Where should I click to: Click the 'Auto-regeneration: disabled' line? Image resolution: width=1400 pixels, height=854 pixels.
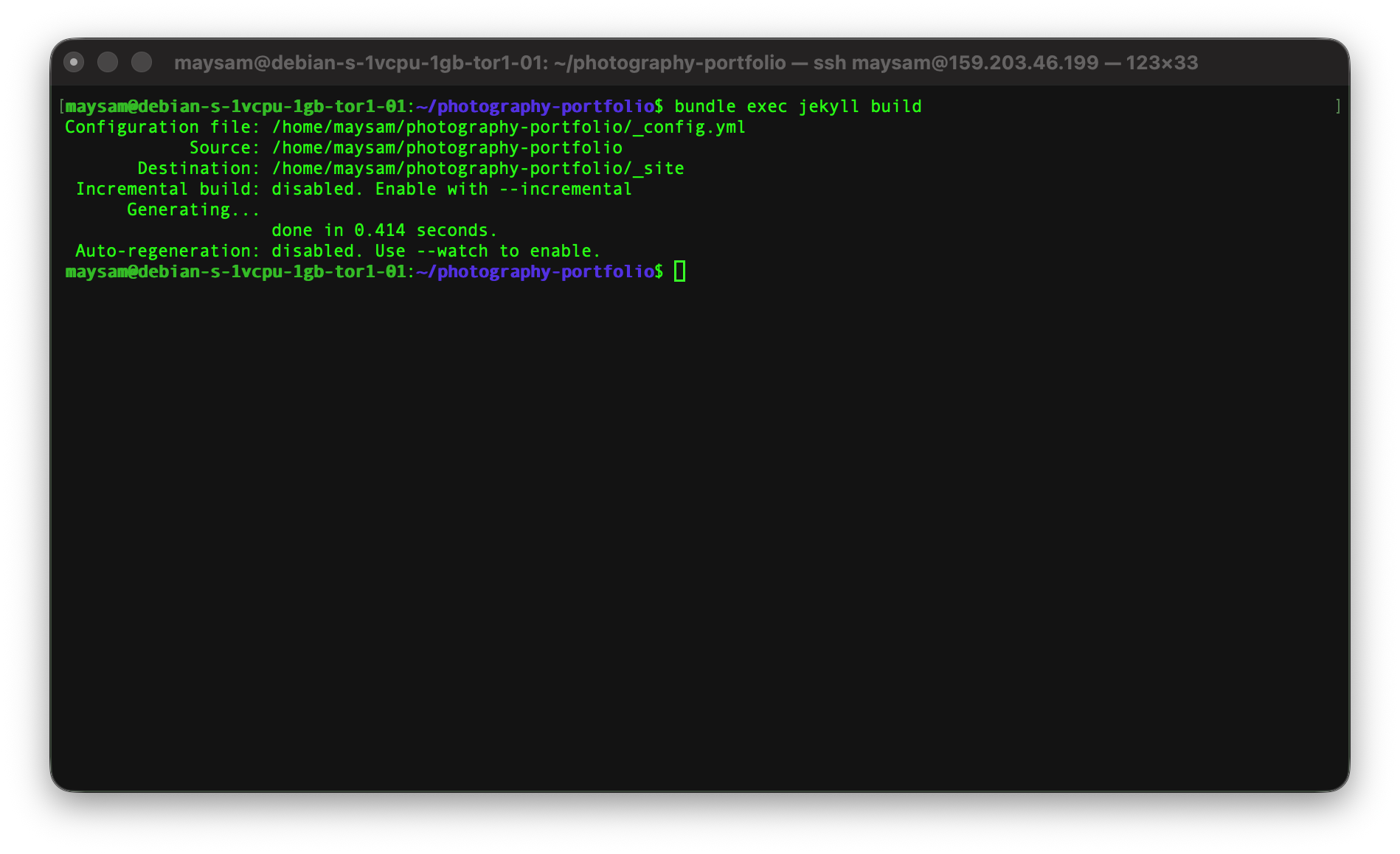pos(338,251)
